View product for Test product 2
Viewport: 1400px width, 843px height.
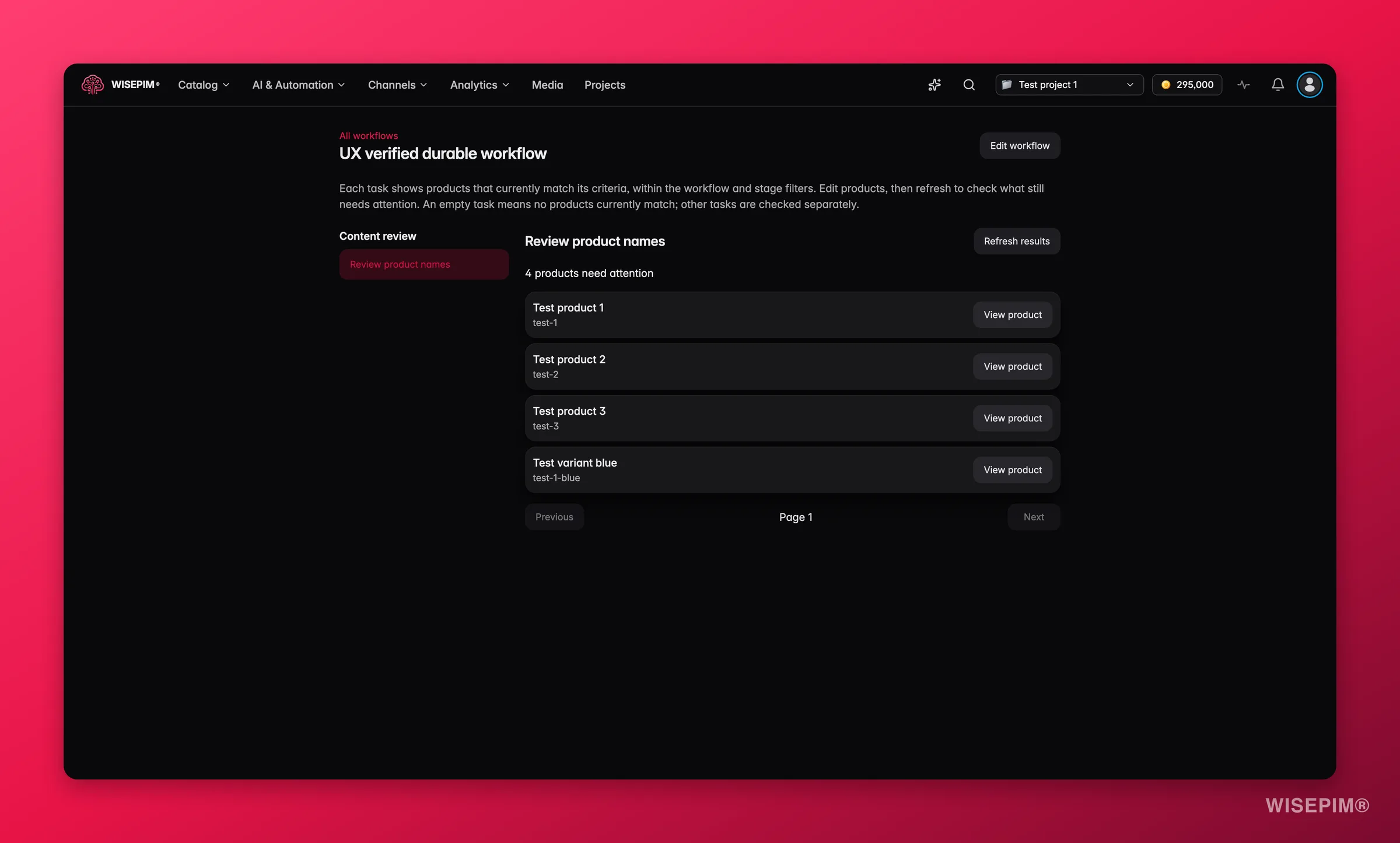coord(1013,366)
